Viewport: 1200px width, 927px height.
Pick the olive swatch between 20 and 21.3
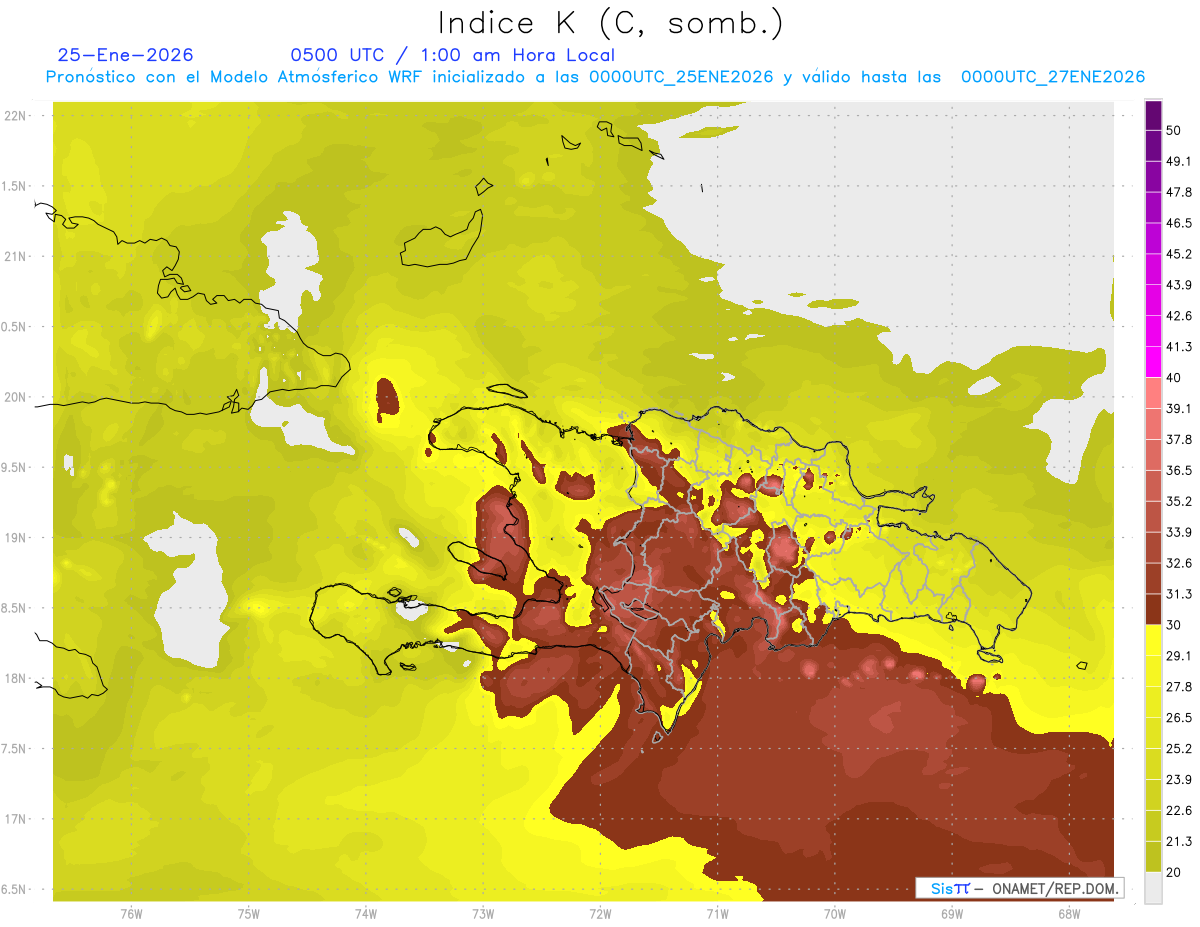(x=1153, y=857)
